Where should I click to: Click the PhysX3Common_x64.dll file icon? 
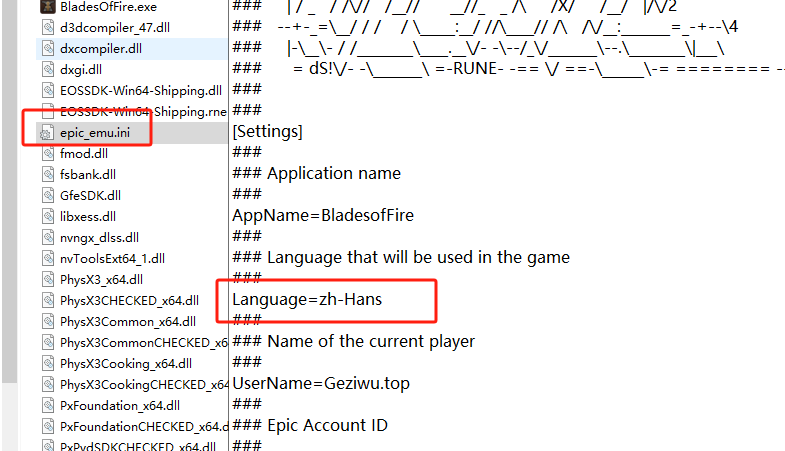point(48,322)
